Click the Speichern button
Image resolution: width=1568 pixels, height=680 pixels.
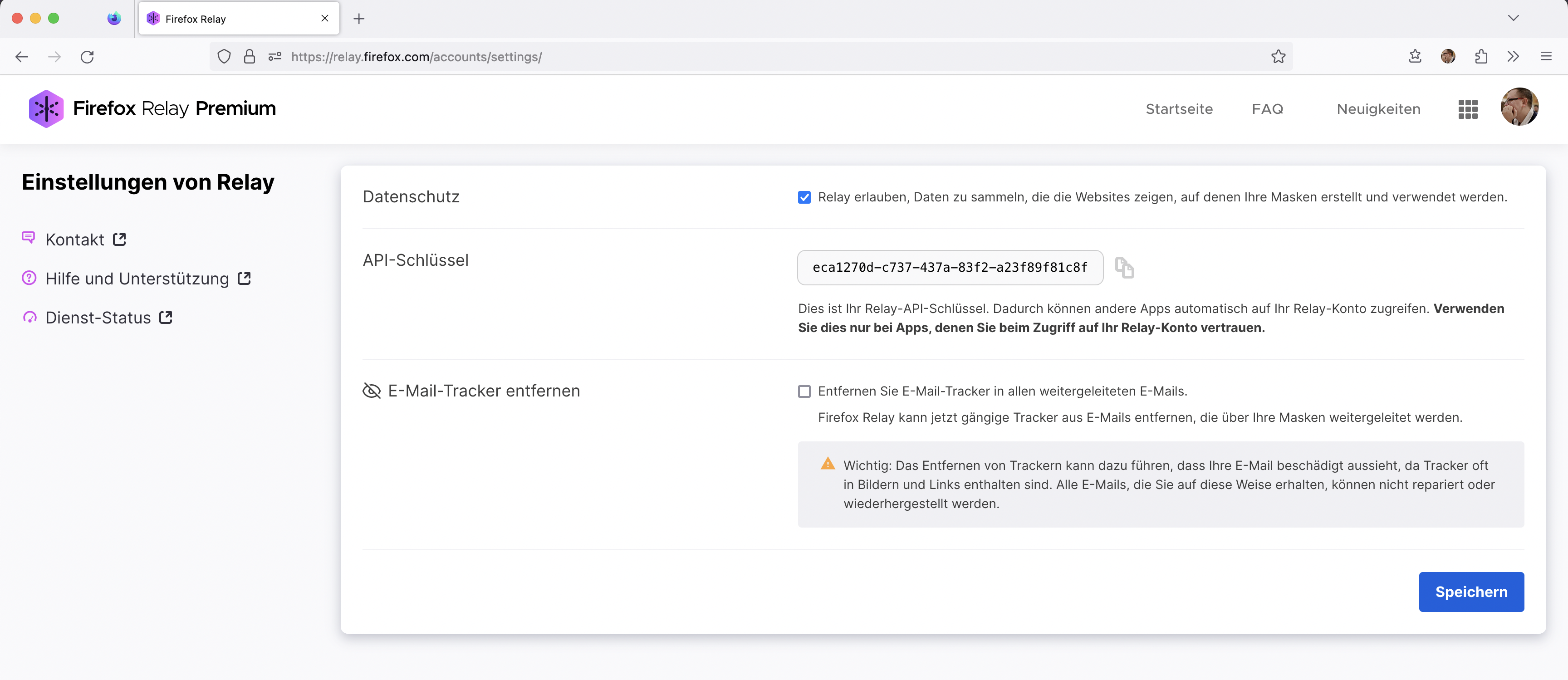1471,591
